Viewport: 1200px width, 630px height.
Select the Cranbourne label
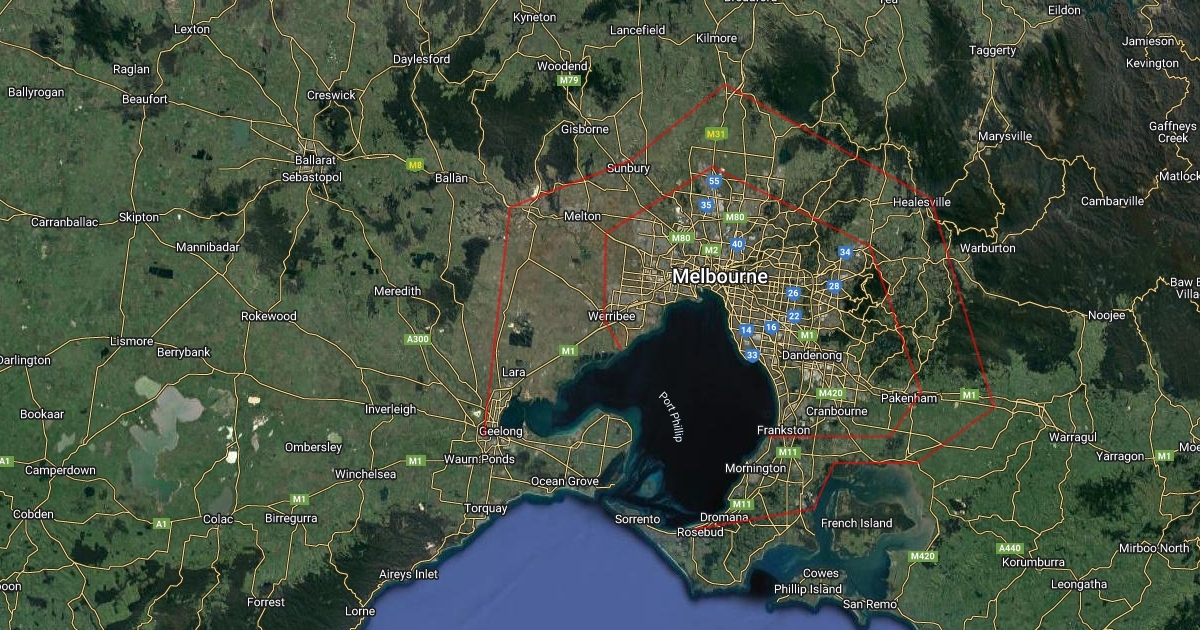pos(836,411)
